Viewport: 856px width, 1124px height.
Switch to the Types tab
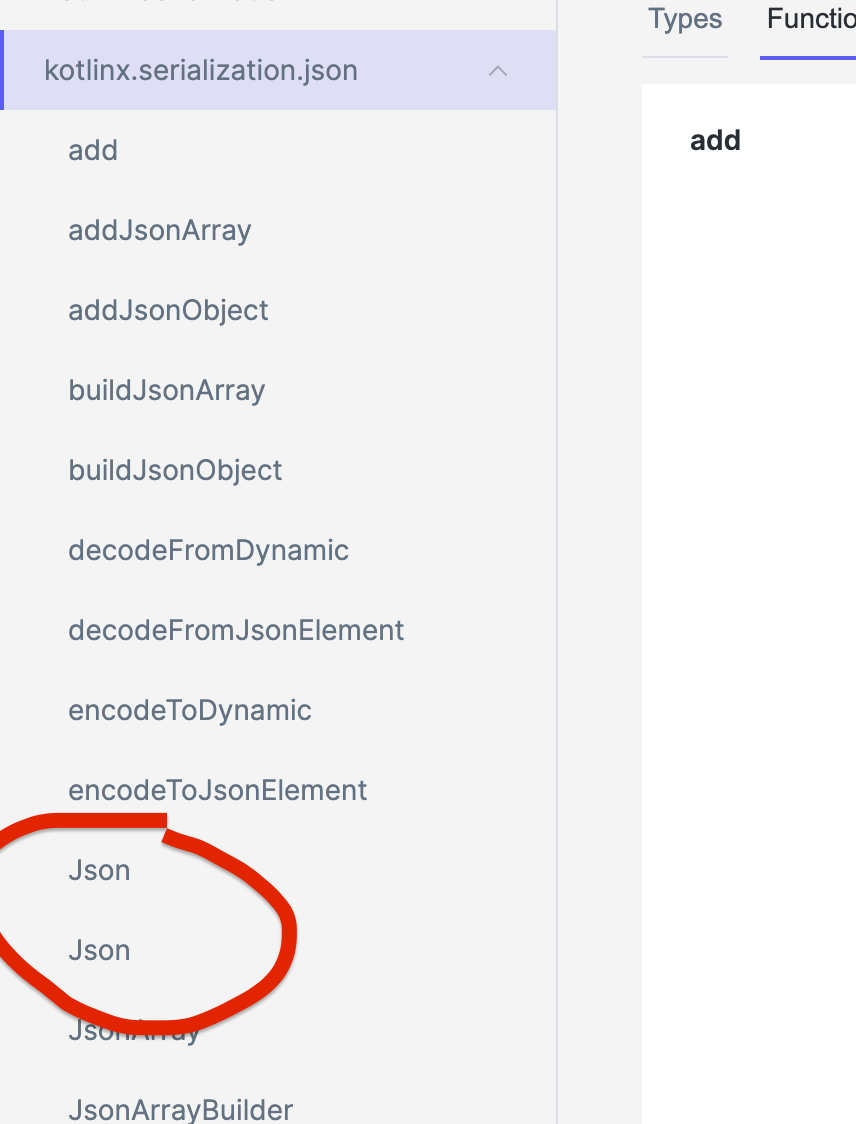pyautogui.click(x=685, y=19)
